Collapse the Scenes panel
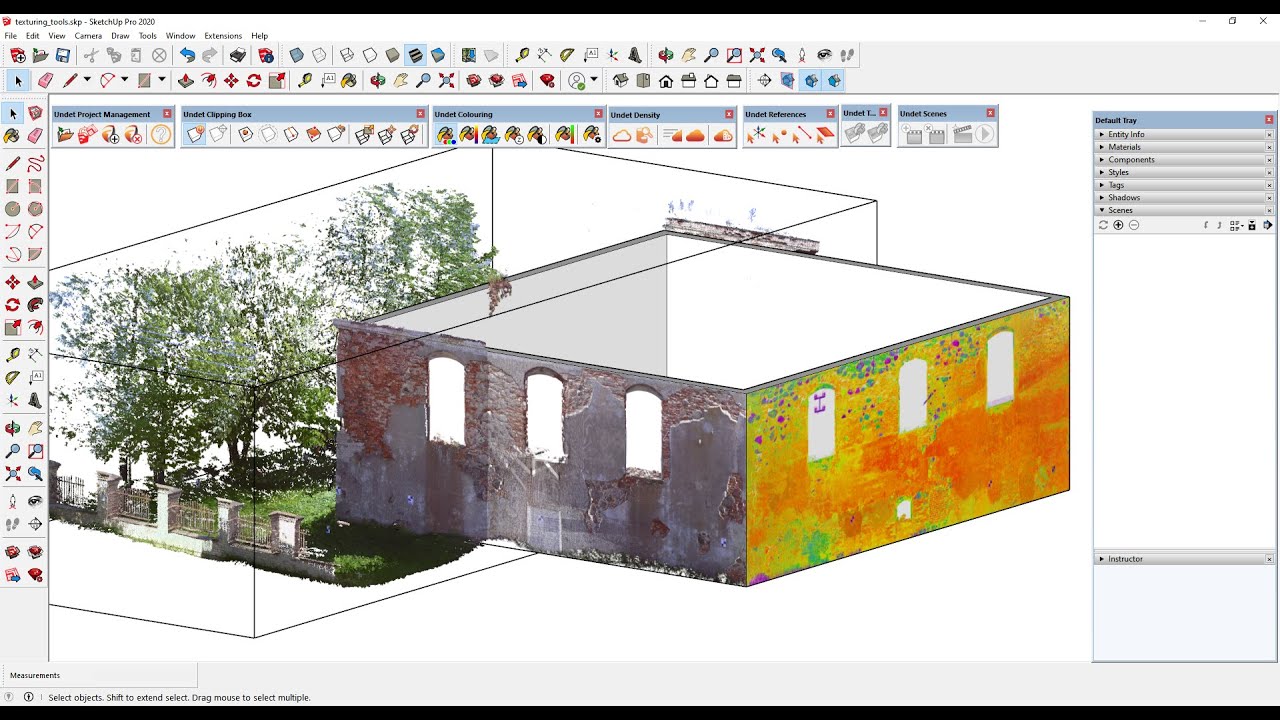This screenshot has width=1280, height=720. (x=1184, y=210)
